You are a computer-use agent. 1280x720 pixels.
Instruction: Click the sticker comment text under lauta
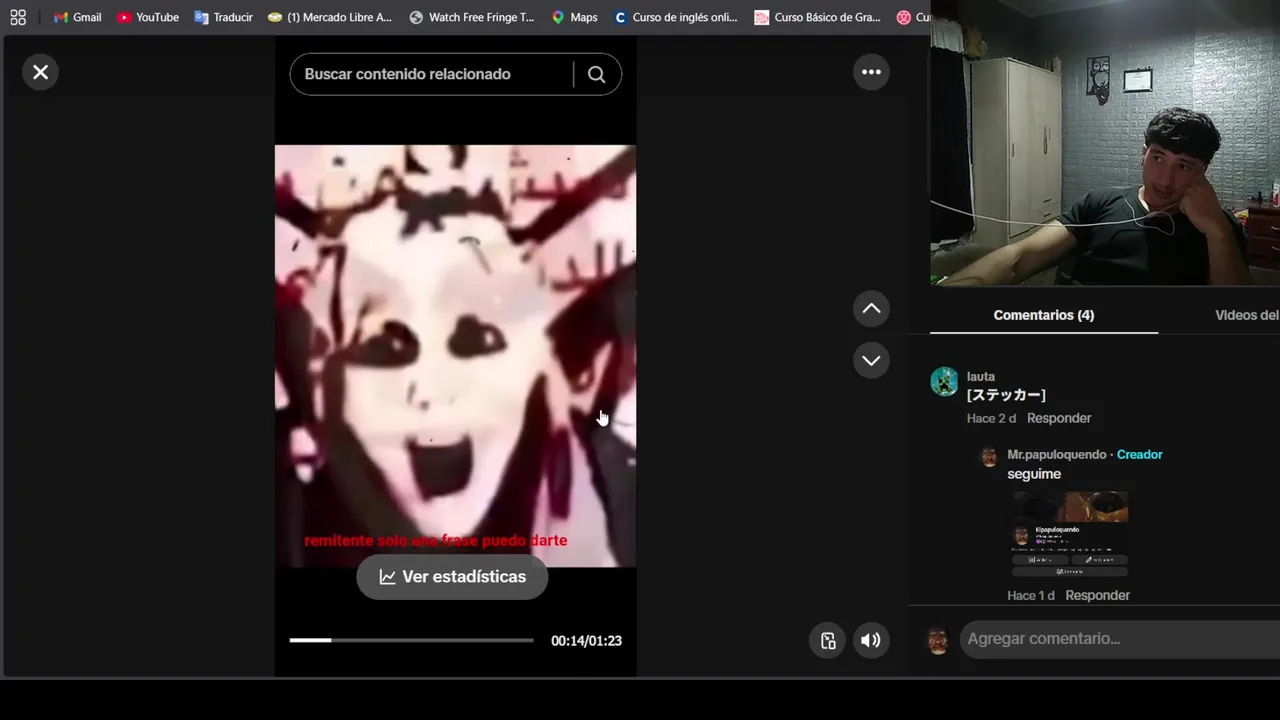(x=1006, y=395)
